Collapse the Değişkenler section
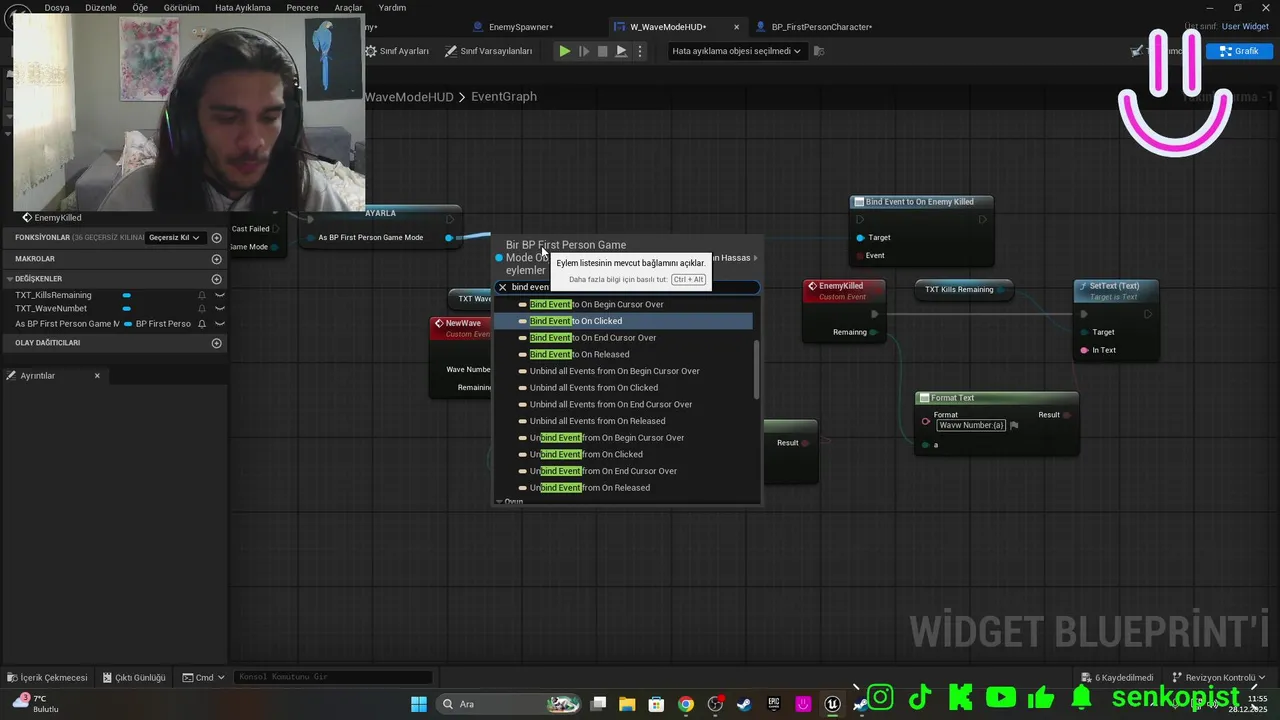 10,279
